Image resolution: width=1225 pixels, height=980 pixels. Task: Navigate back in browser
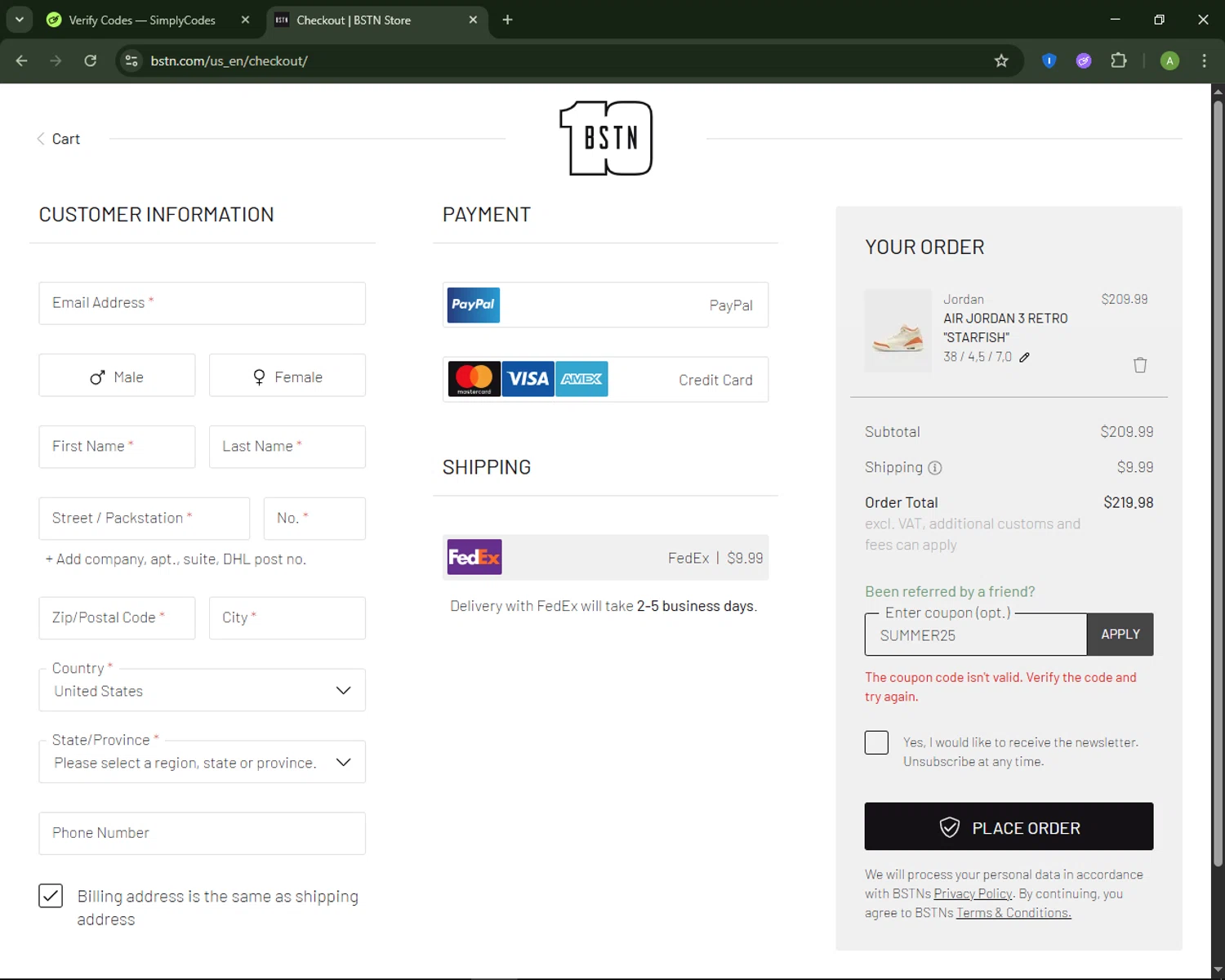coord(22,60)
